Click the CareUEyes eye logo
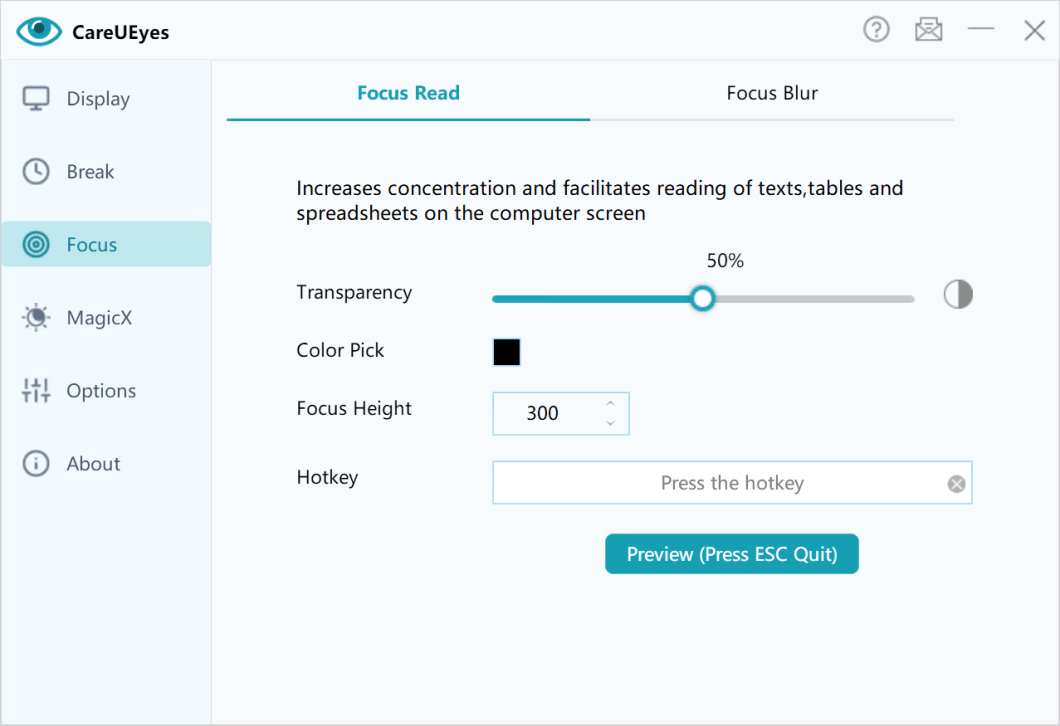 coord(39,31)
